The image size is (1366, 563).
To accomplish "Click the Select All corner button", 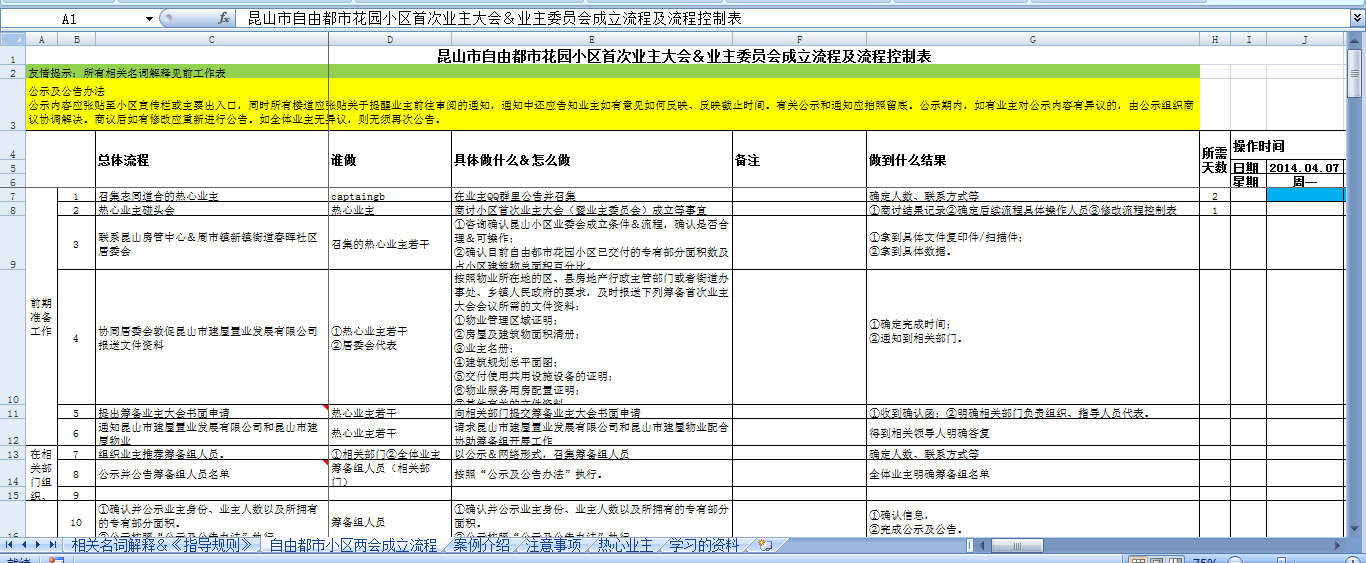I will [12, 39].
